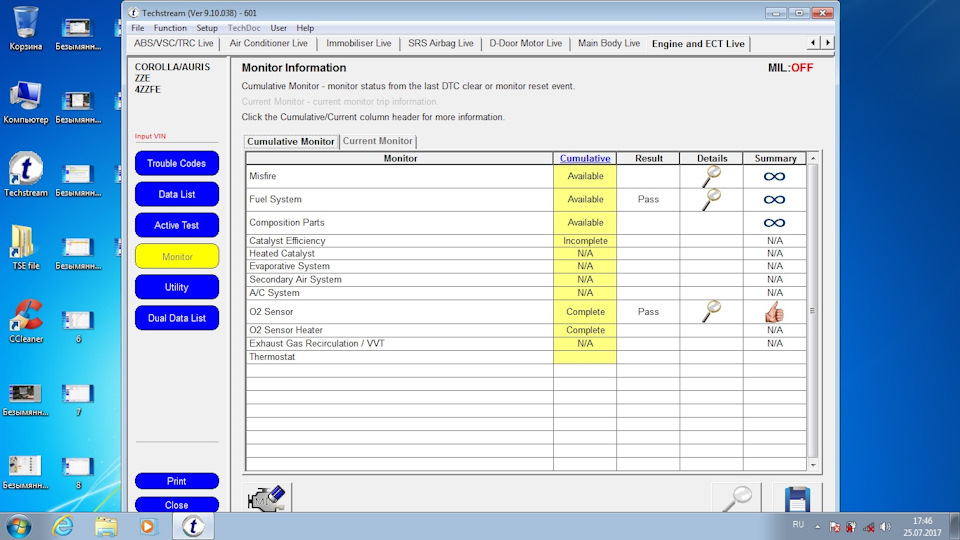This screenshot has height=540, width=960.
Task: Open TSE file folder on desktop
Action: click(x=26, y=247)
